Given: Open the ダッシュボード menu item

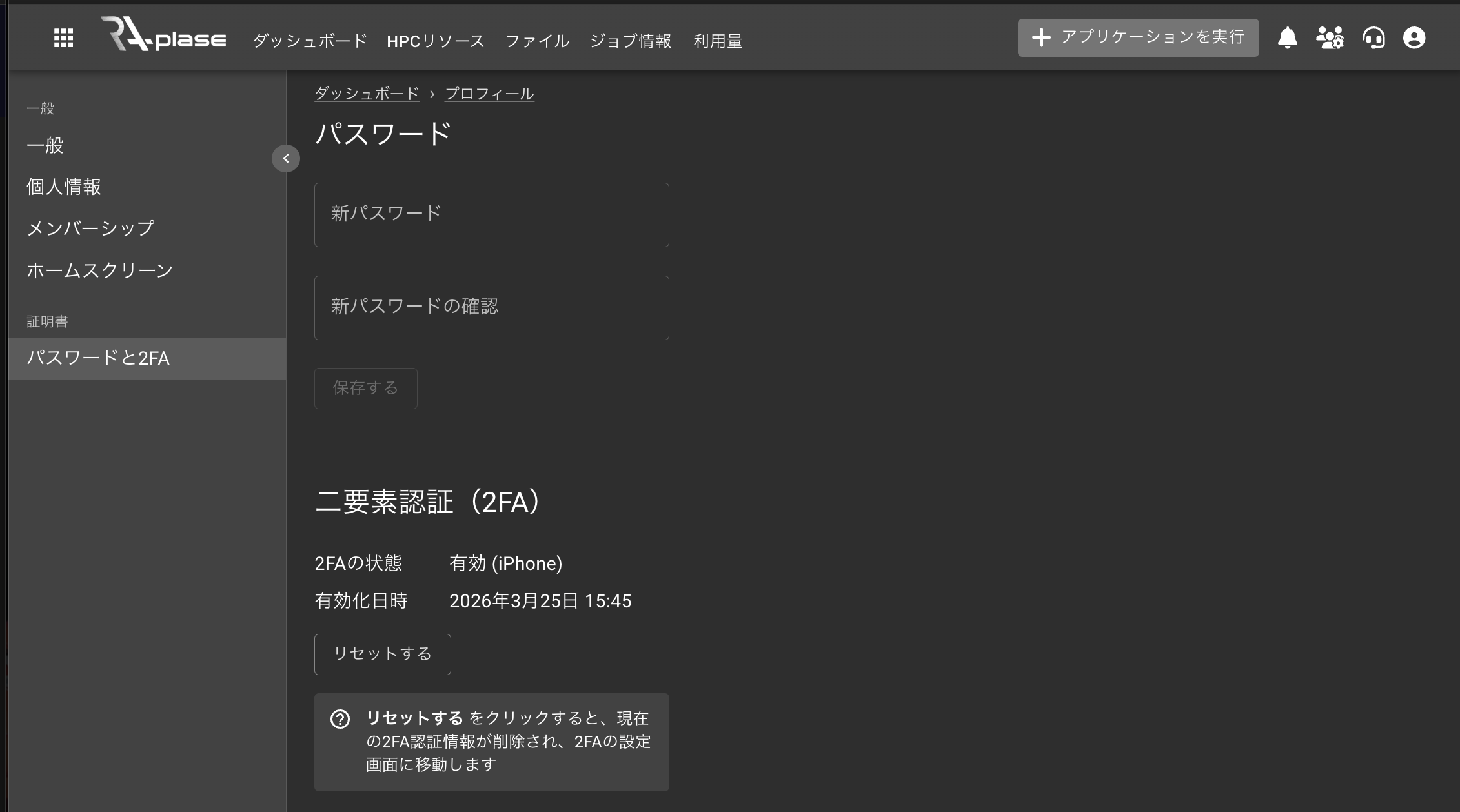Looking at the screenshot, I should 310,41.
